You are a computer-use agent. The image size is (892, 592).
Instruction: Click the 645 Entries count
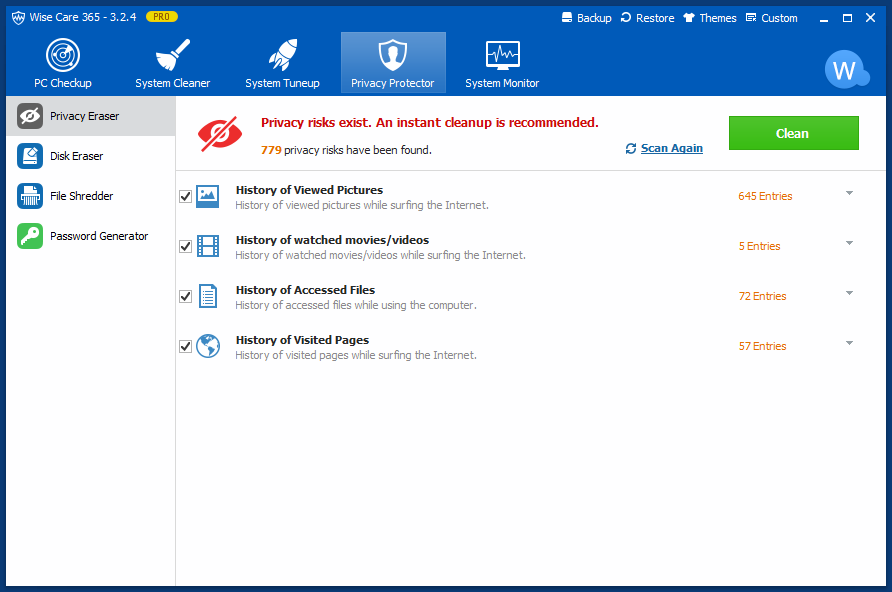click(x=765, y=196)
